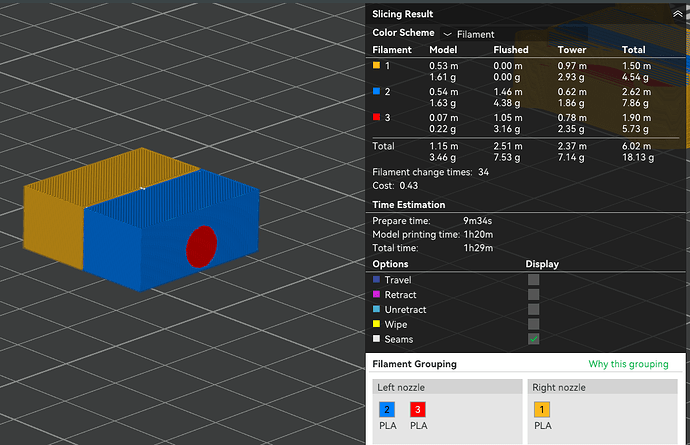Click the Seams color legend icon
This screenshot has width=690, height=445.
376,338
